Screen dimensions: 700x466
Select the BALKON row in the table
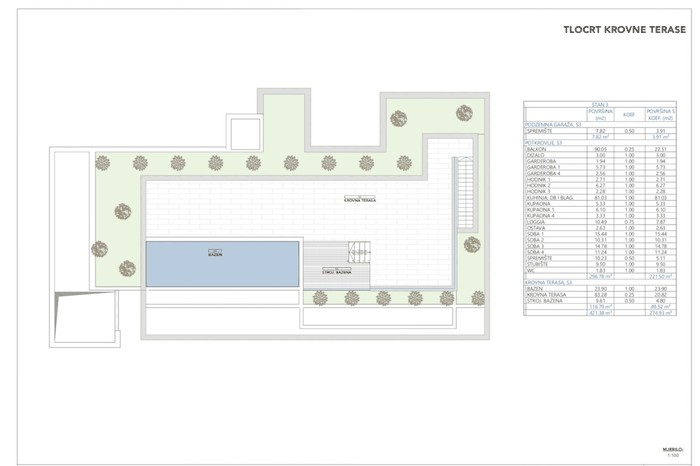600,149
